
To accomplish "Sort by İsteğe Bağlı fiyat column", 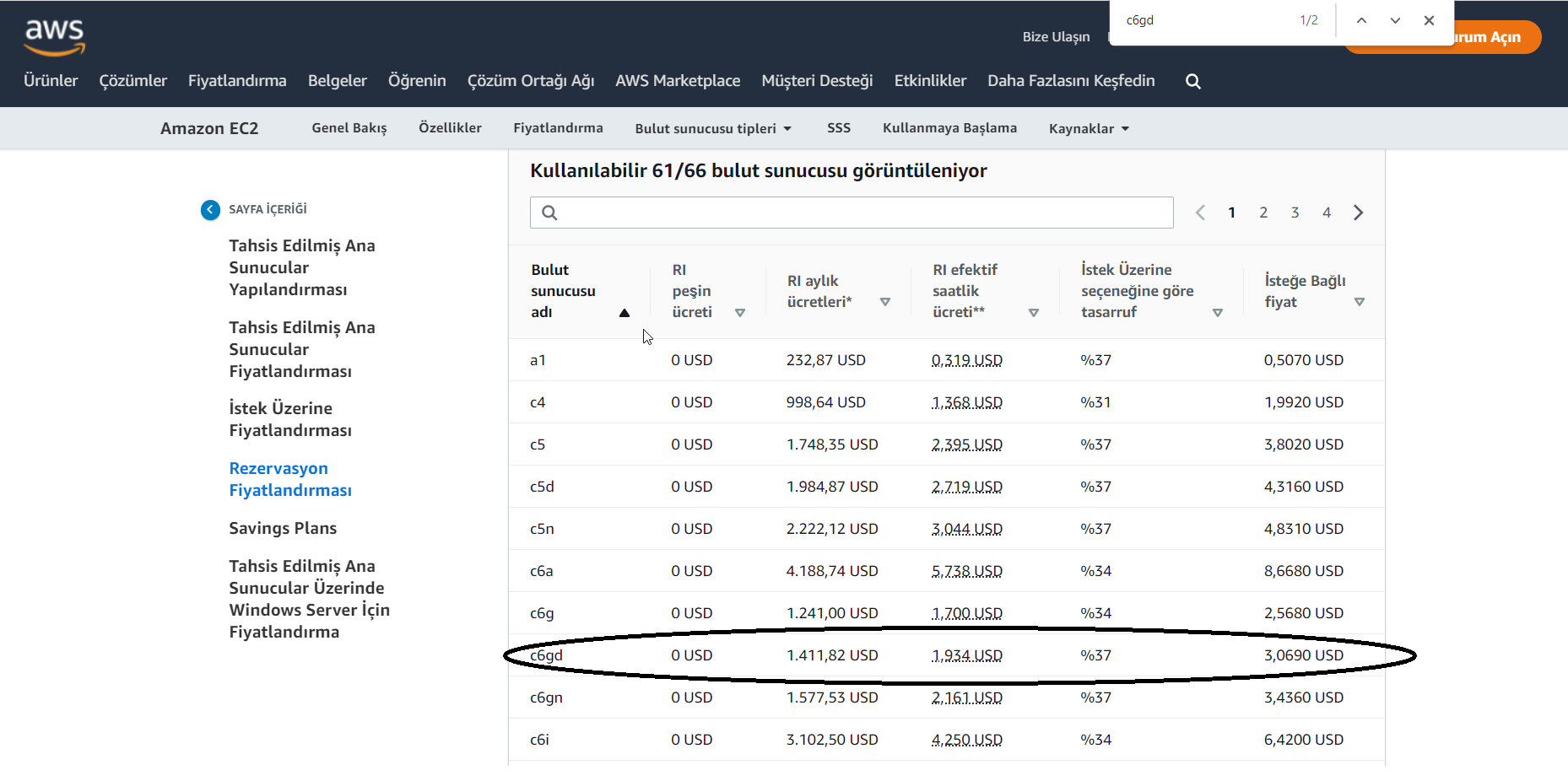I will point(1360,302).
